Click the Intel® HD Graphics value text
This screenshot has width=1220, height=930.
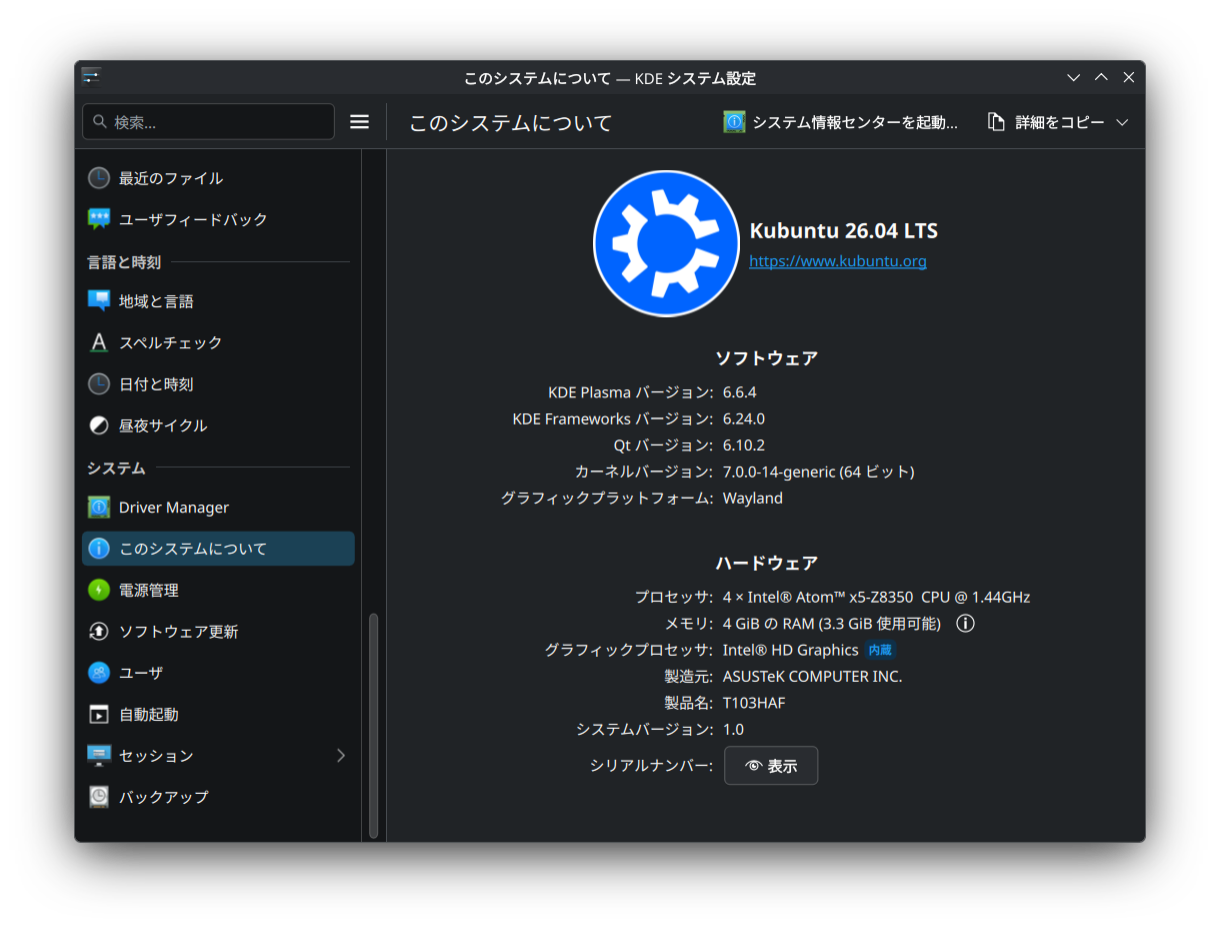791,650
